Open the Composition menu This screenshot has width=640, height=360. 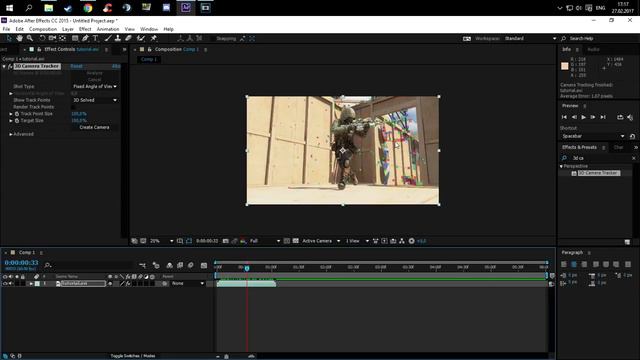[43, 29]
